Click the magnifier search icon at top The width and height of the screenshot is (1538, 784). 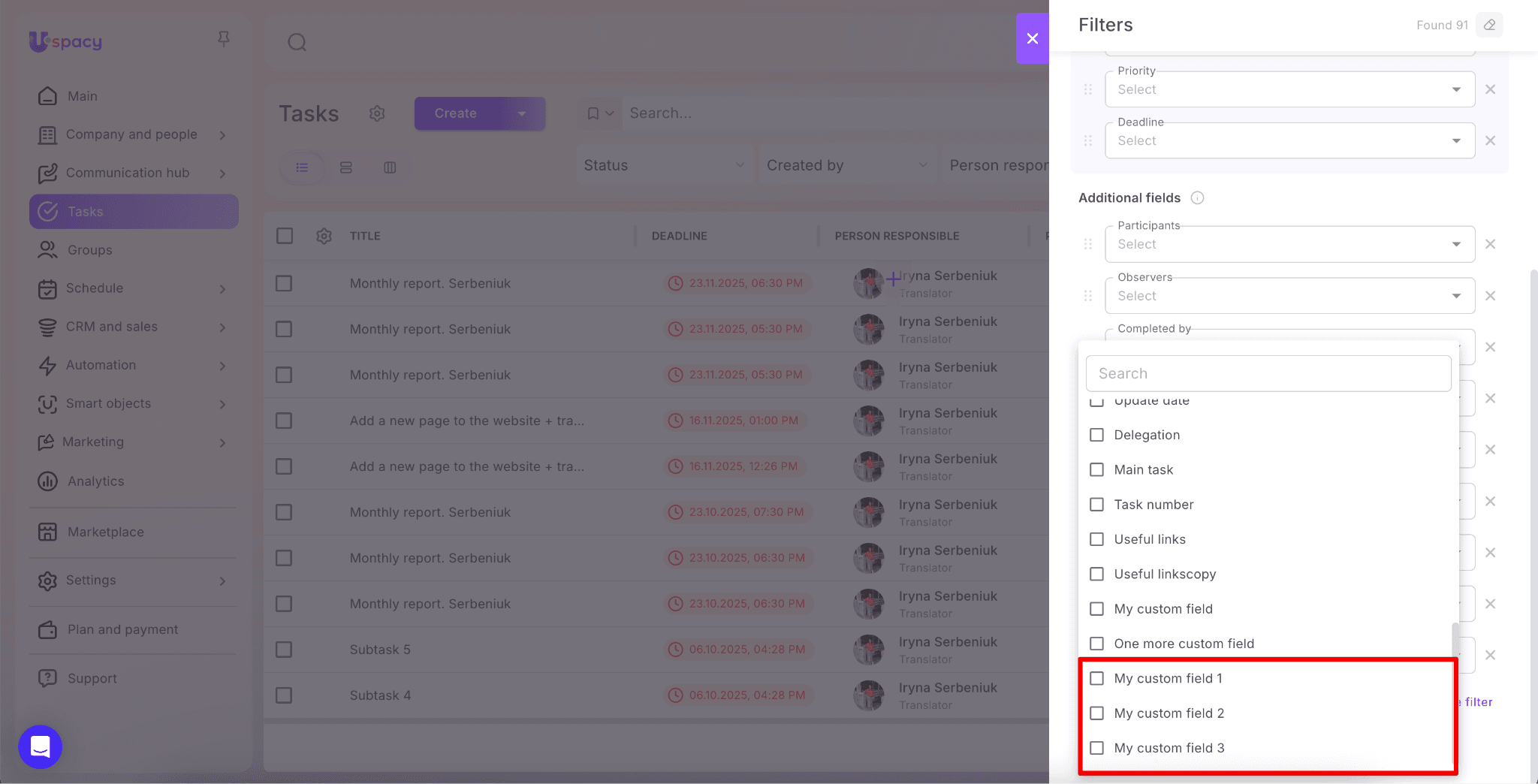pyautogui.click(x=297, y=42)
